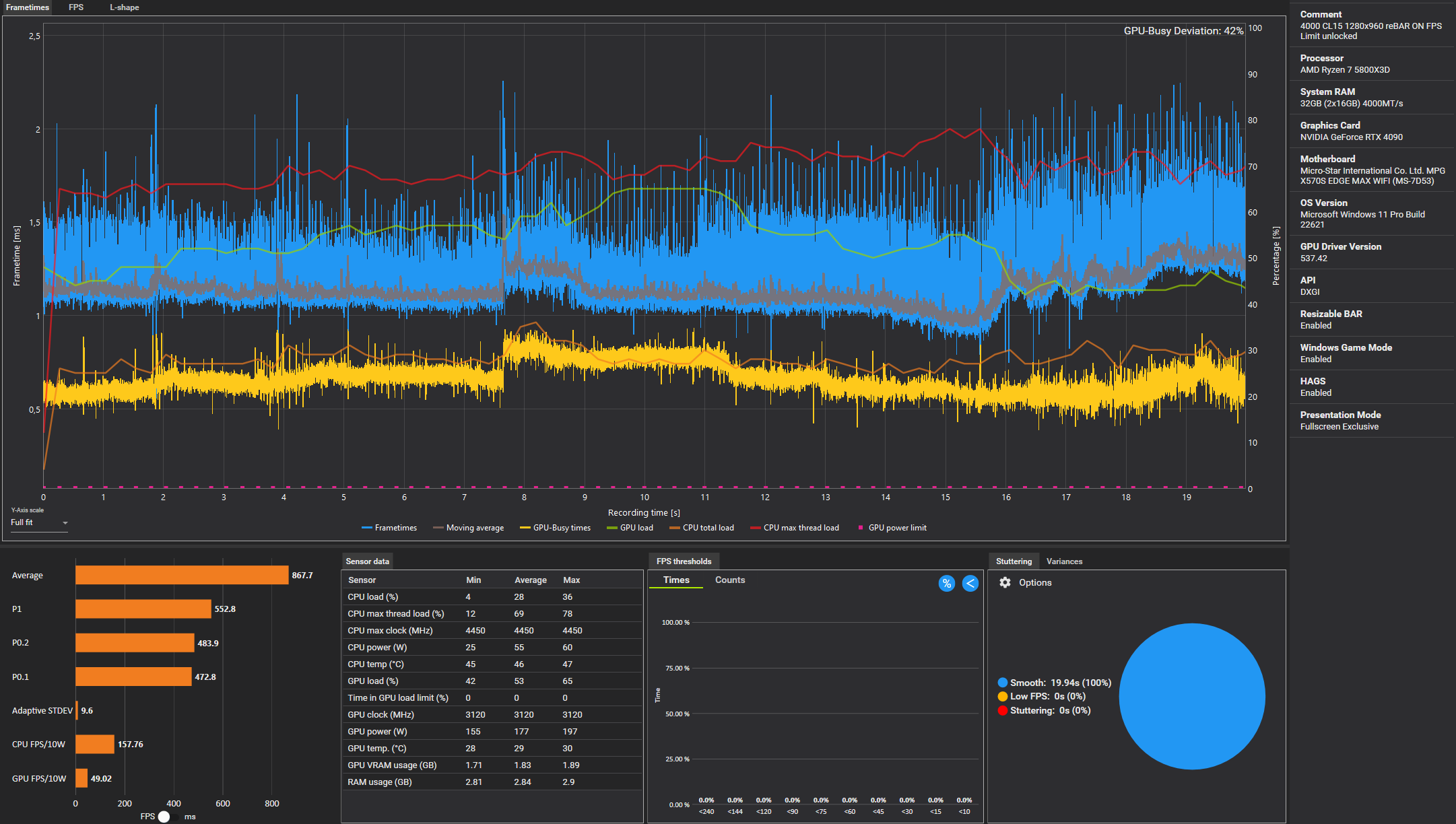The height and width of the screenshot is (824, 1456).
Task: Click the CPU load (%) sensor row
Action: 492,596
